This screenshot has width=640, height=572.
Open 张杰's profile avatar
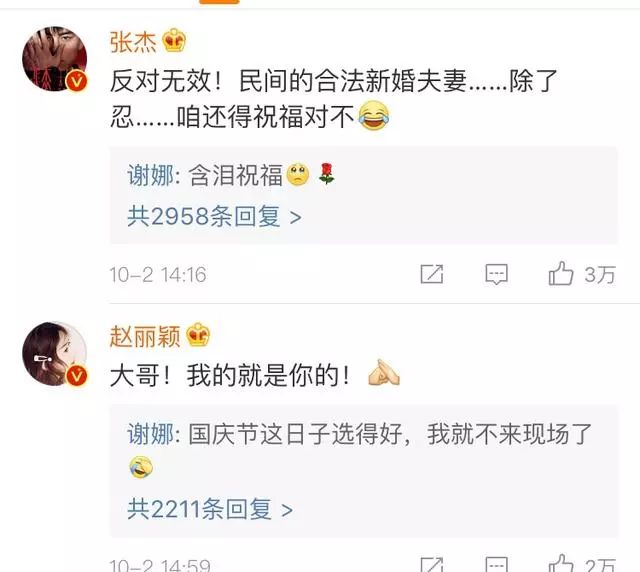pos(55,59)
